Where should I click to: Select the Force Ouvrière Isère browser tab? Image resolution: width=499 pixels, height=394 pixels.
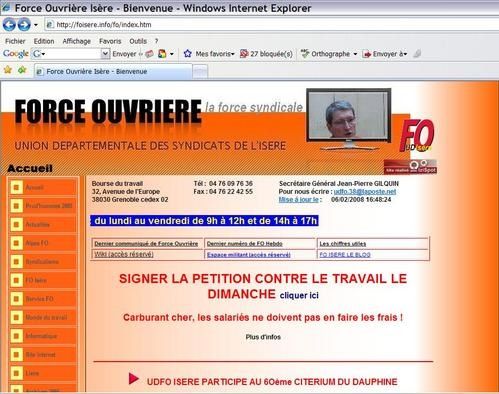click(x=113, y=71)
